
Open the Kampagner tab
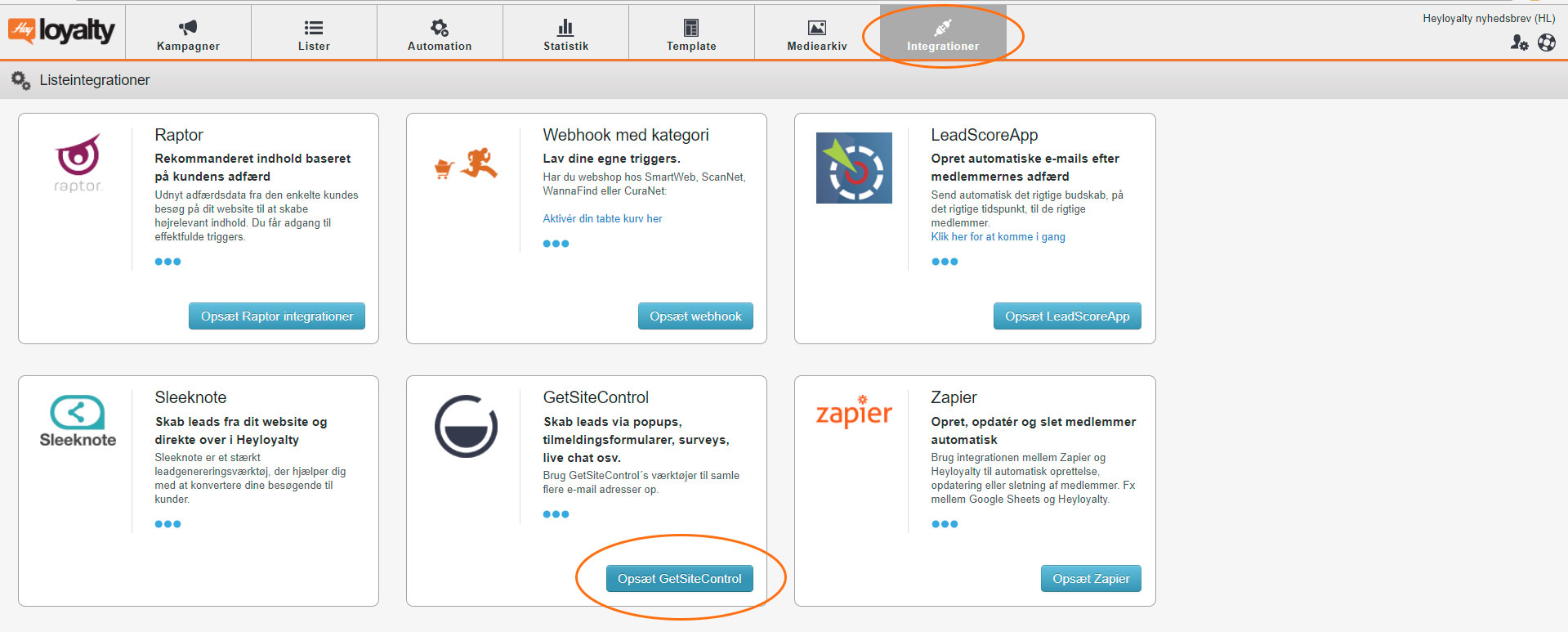coord(188,33)
